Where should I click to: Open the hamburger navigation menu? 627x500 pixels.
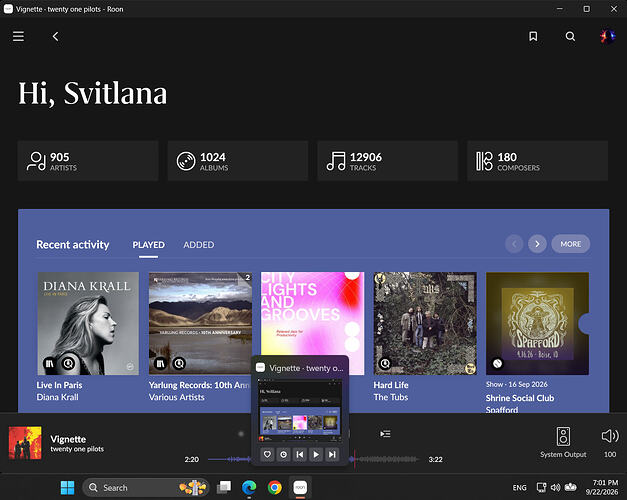pos(18,36)
